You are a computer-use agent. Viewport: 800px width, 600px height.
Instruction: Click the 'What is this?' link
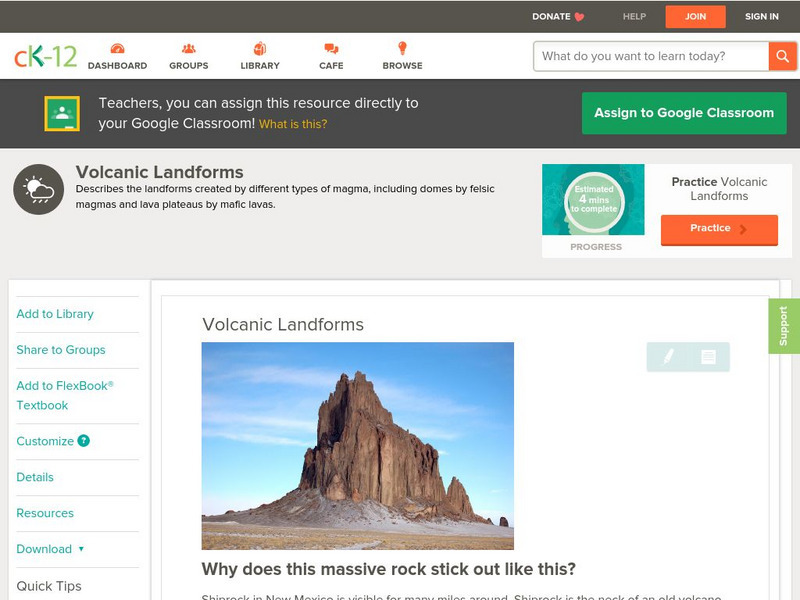[293, 124]
